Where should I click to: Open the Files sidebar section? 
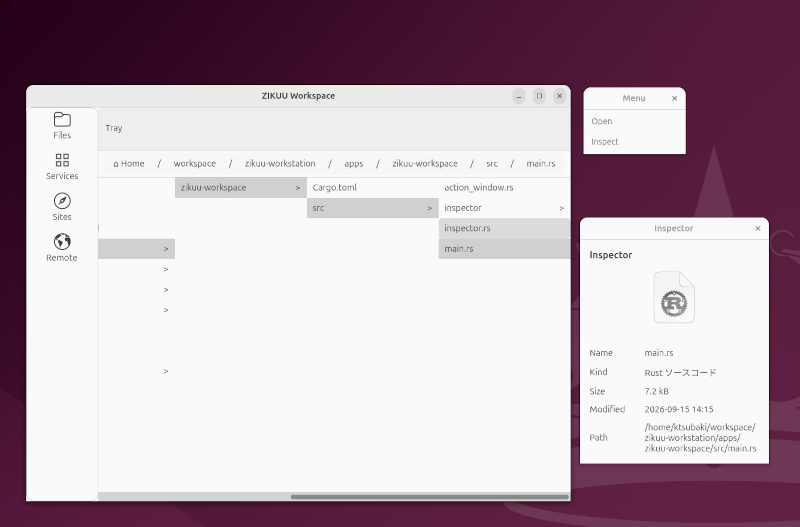point(62,126)
